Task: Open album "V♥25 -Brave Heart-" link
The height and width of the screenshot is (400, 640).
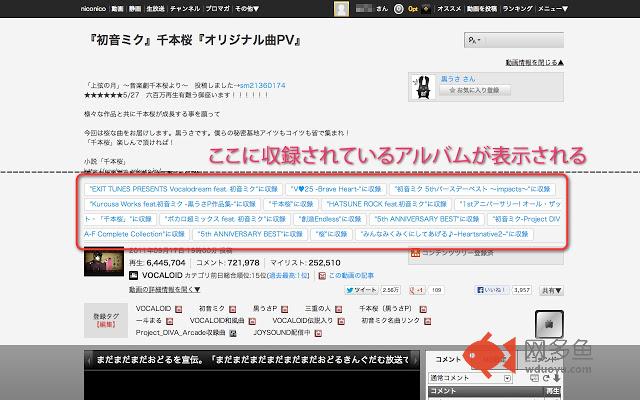Action: [336, 189]
